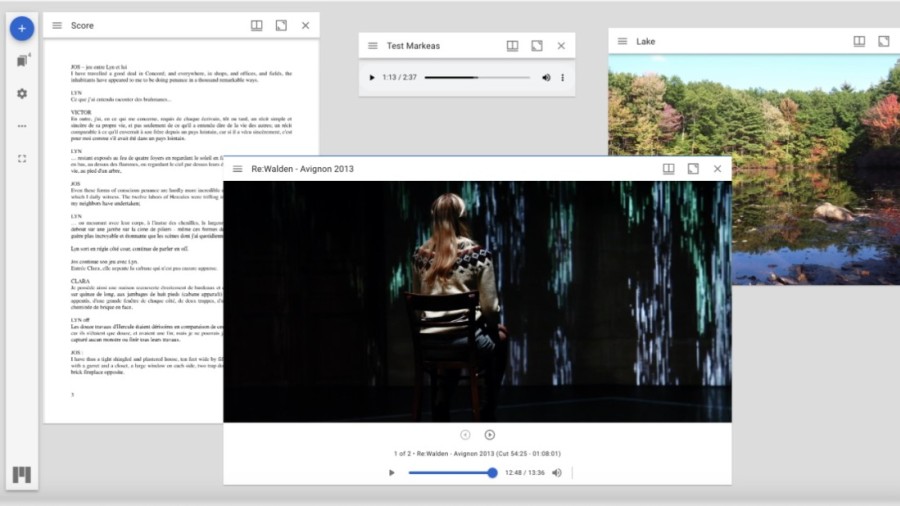Image resolution: width=900 pixels, height=506 pixels.
Task: Play the Re:Walden video
Action: pos(391,473)
